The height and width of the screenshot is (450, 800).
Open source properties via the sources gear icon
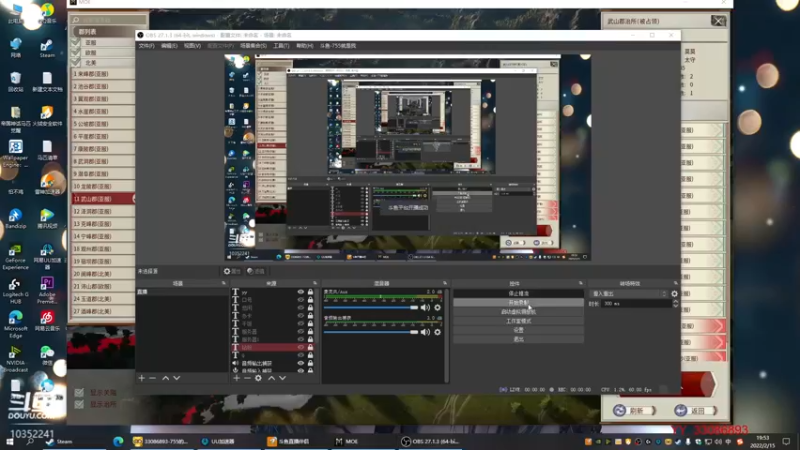pos(258,378)
